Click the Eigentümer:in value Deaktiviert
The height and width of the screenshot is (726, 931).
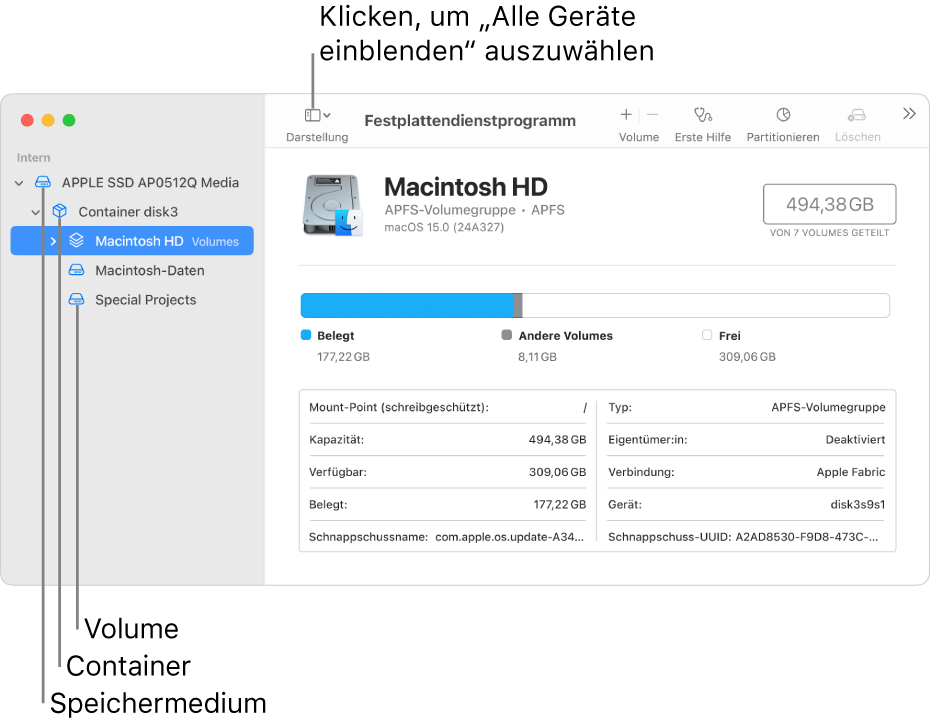tap(855, 440)
